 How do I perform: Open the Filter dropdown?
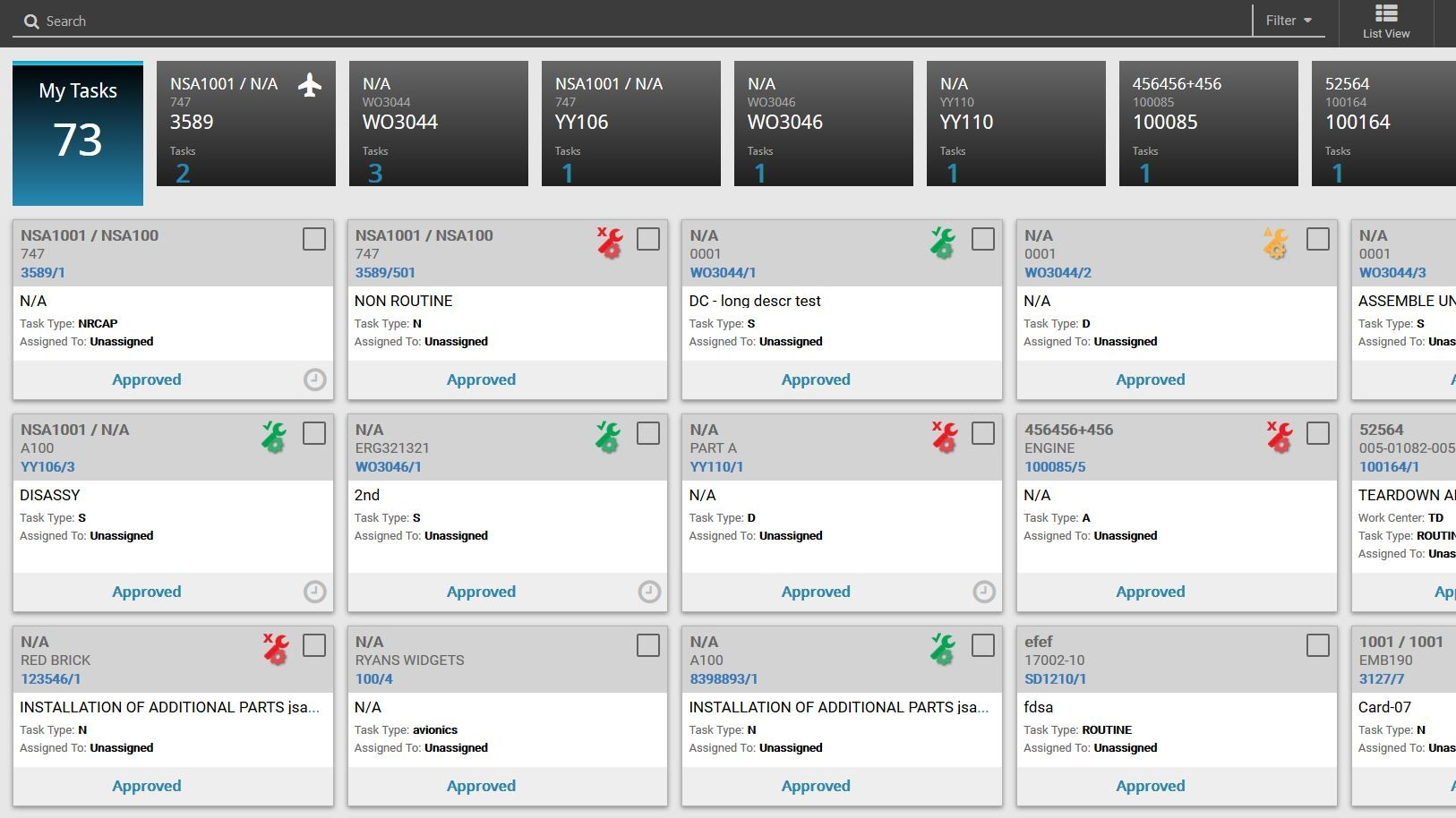click(x=1289, y=21)
